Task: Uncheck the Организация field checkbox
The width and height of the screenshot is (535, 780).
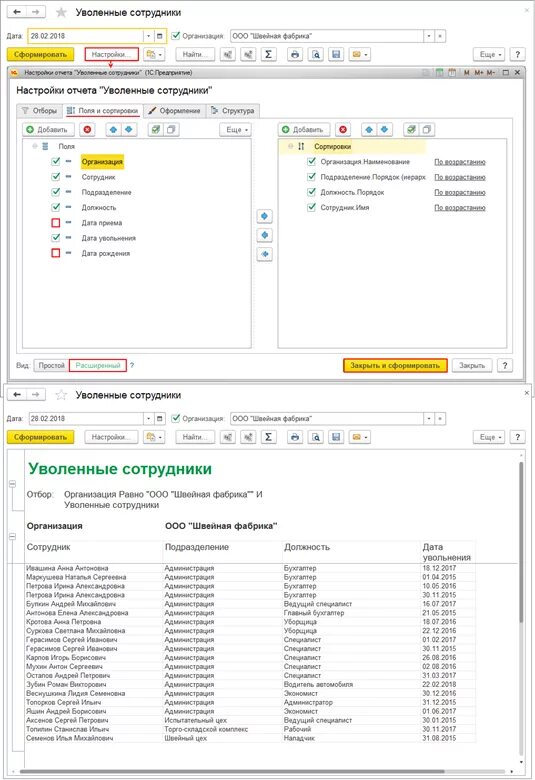Action: (56, 161)
